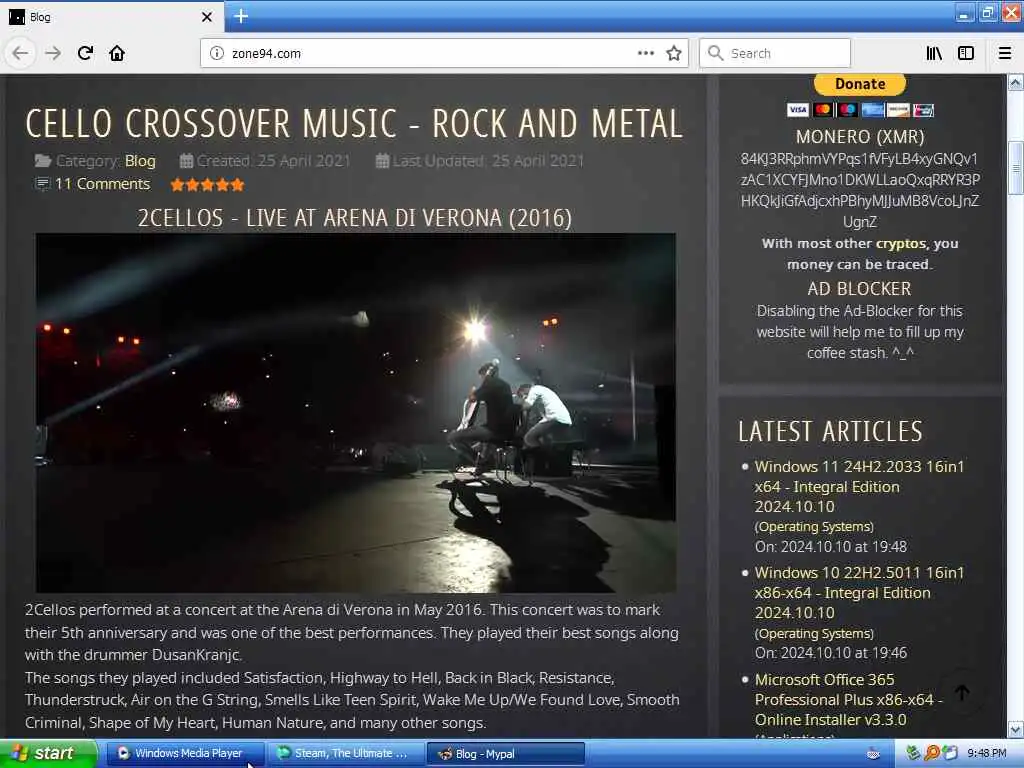Image resolution: width=1024 pixels, height=768 pixels.
Task: Click the first Operating Systems category label
Action: (814, 526)
